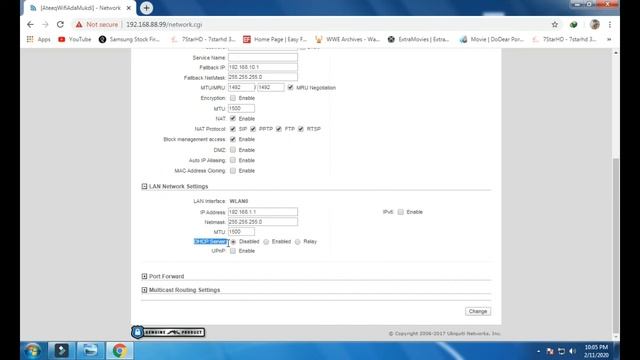Select DHCP Server Enabled radio button
The width and height of the screenshot is (640, 360).
pos(266,242)
